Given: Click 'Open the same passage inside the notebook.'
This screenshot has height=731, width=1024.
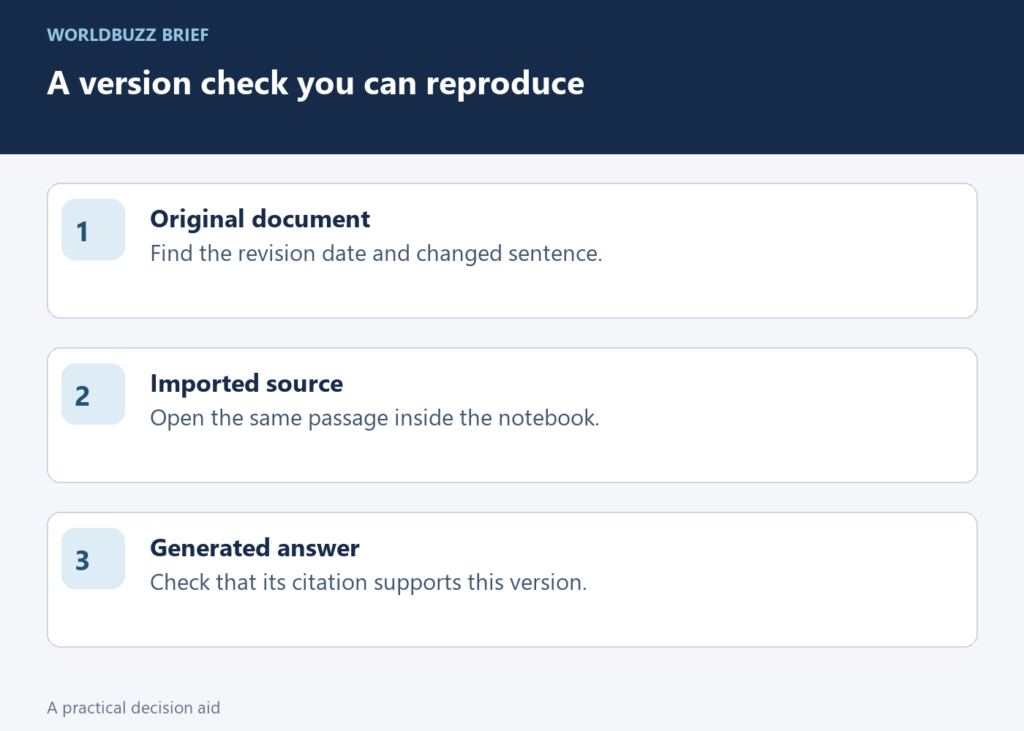Looking at the screenshot, I should pos(374,418).
